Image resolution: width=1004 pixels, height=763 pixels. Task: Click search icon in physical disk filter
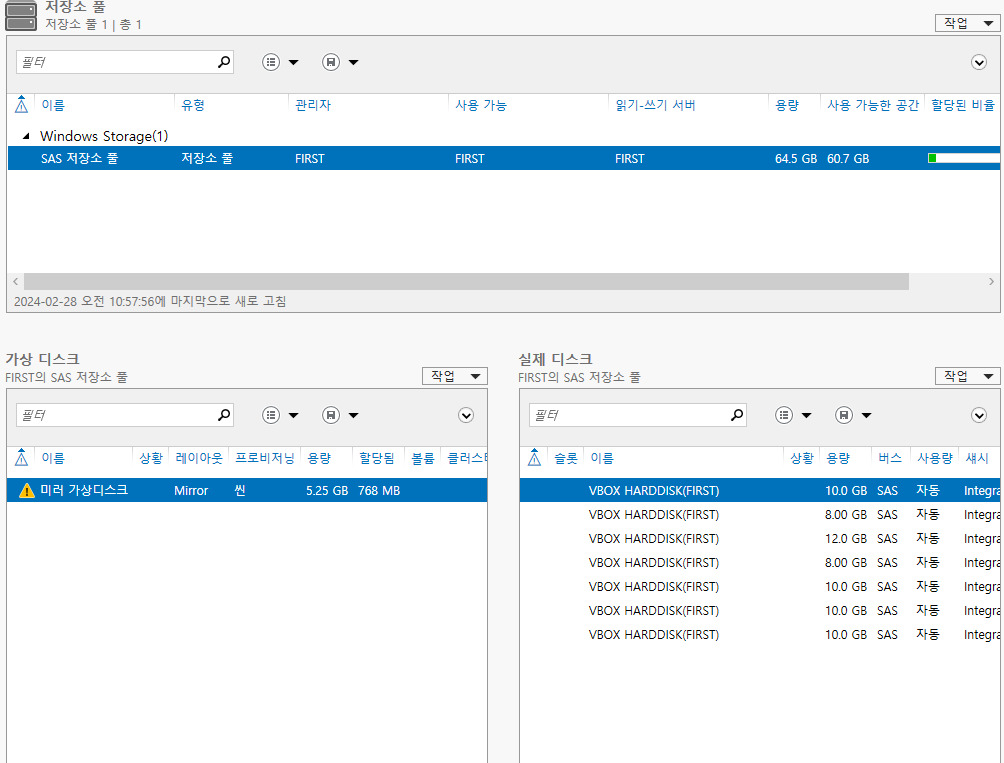pos(737,415)
